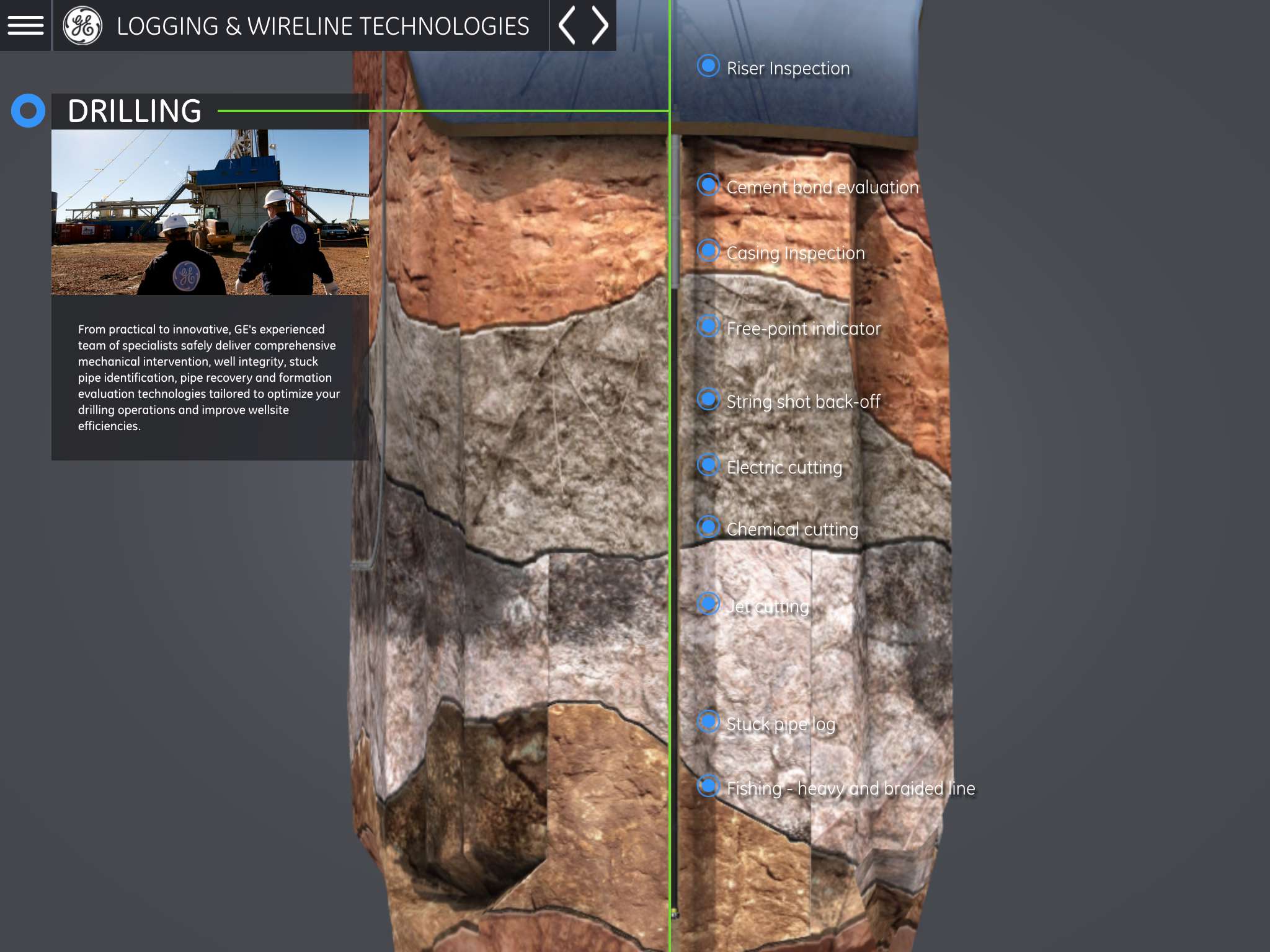The width and height of the screenshot is (1270, 952).
Task: Click the Free-point indicator hotspot dot
Action: (708, 326)
